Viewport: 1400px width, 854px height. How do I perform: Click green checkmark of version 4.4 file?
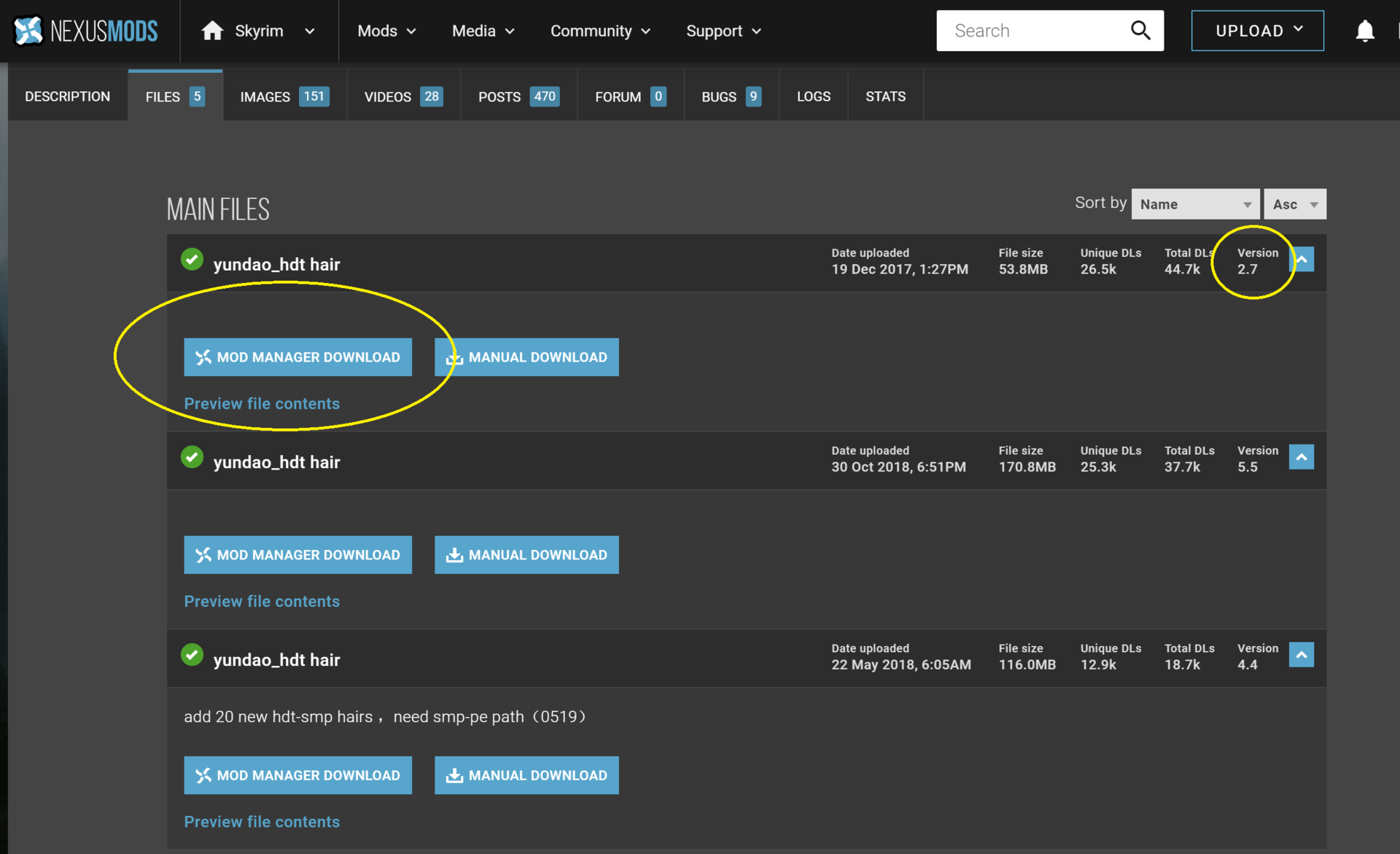[x=192, y=655]
